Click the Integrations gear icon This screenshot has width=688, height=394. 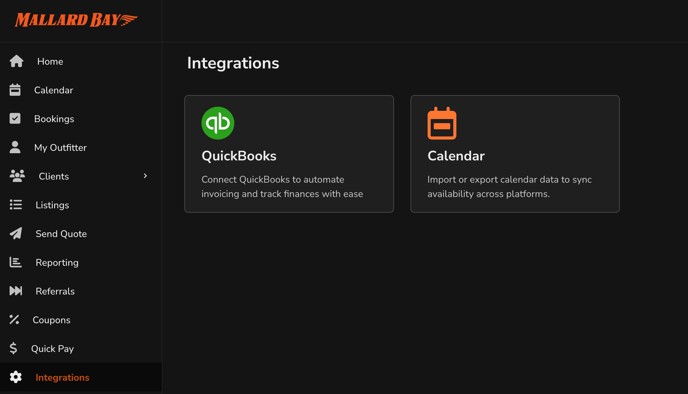[16, 377]
